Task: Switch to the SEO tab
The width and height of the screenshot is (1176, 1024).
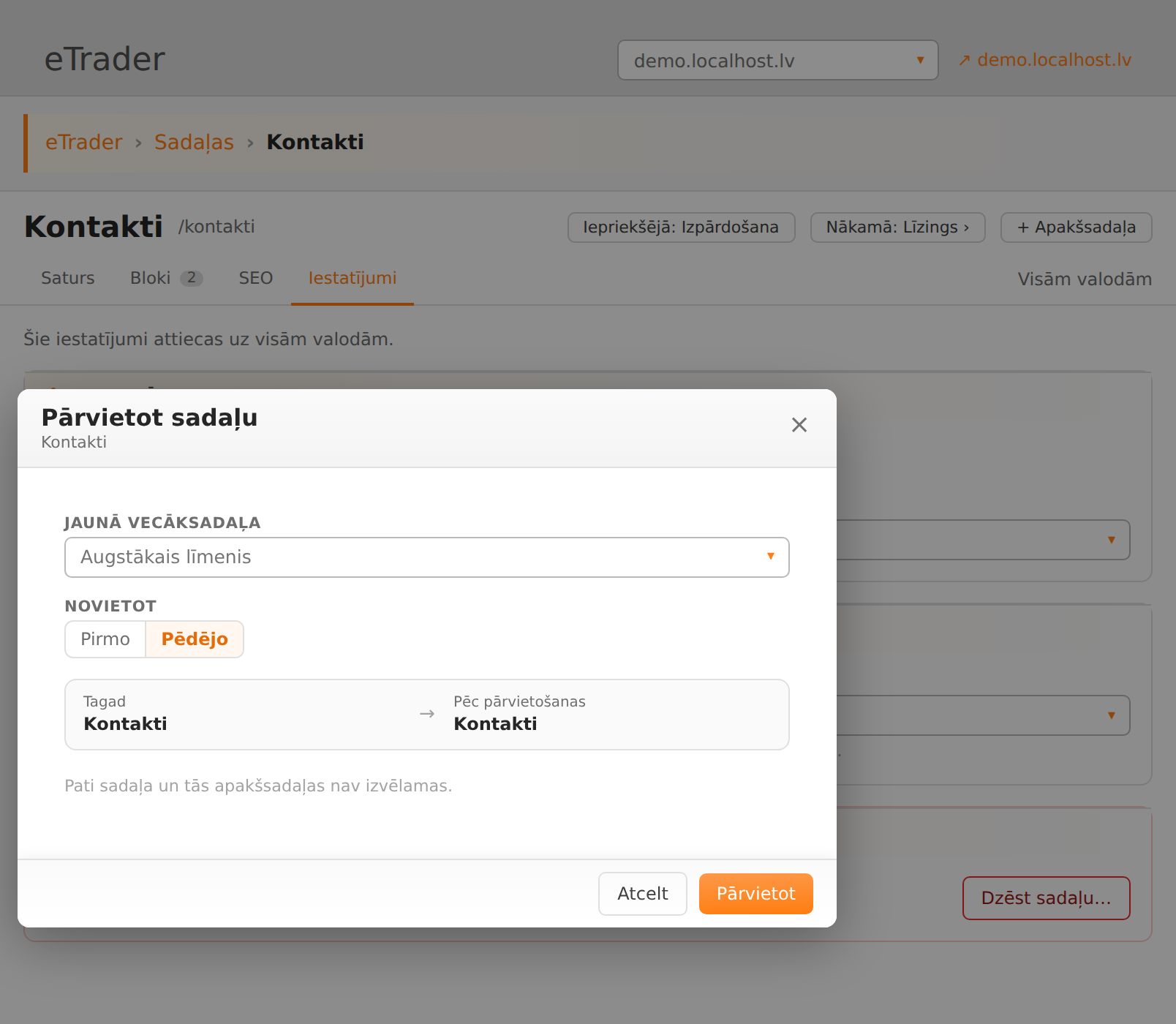Action: coord(256,278)
